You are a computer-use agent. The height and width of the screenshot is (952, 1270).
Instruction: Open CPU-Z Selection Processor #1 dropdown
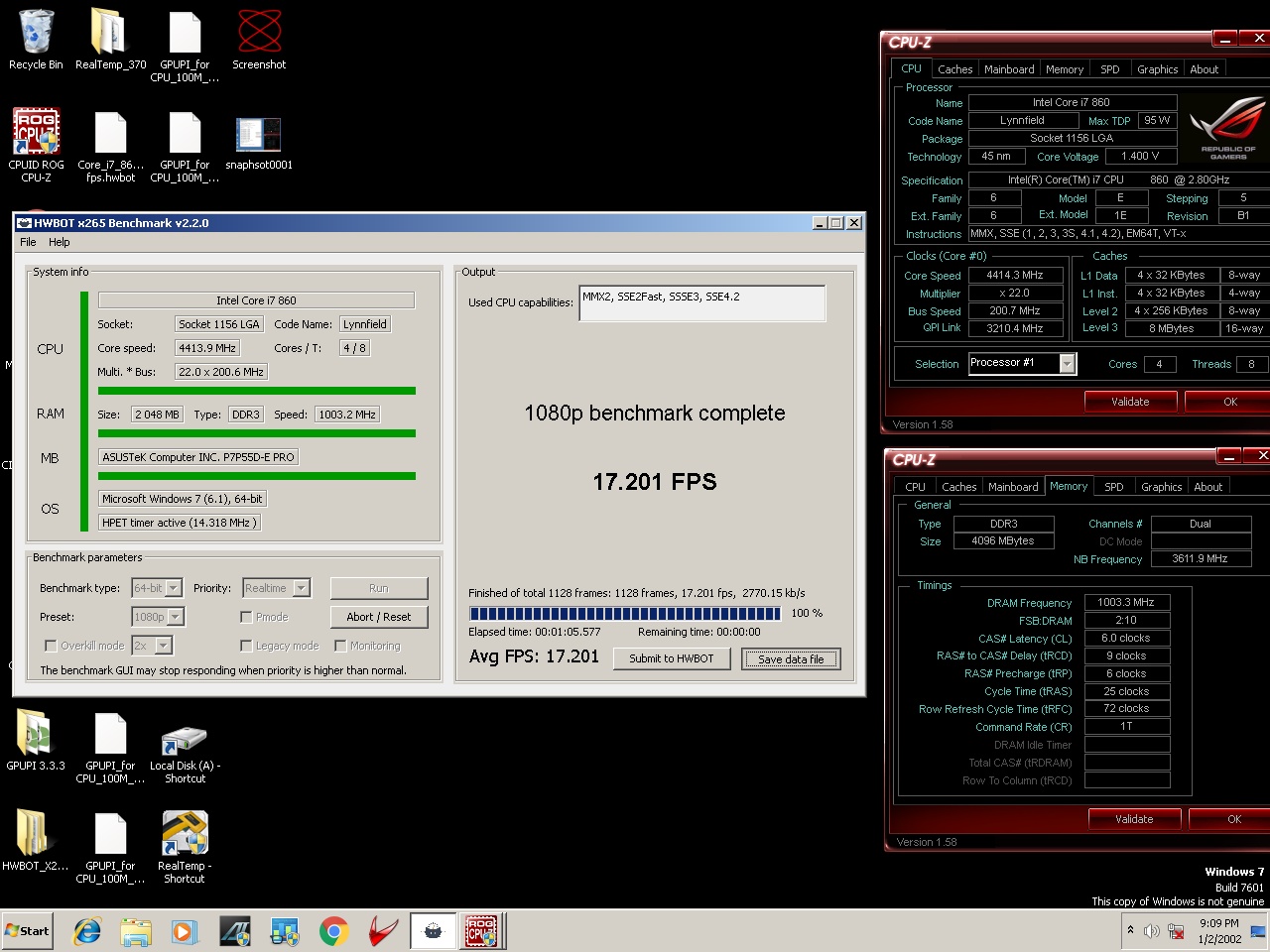(x=1022, y=364)
